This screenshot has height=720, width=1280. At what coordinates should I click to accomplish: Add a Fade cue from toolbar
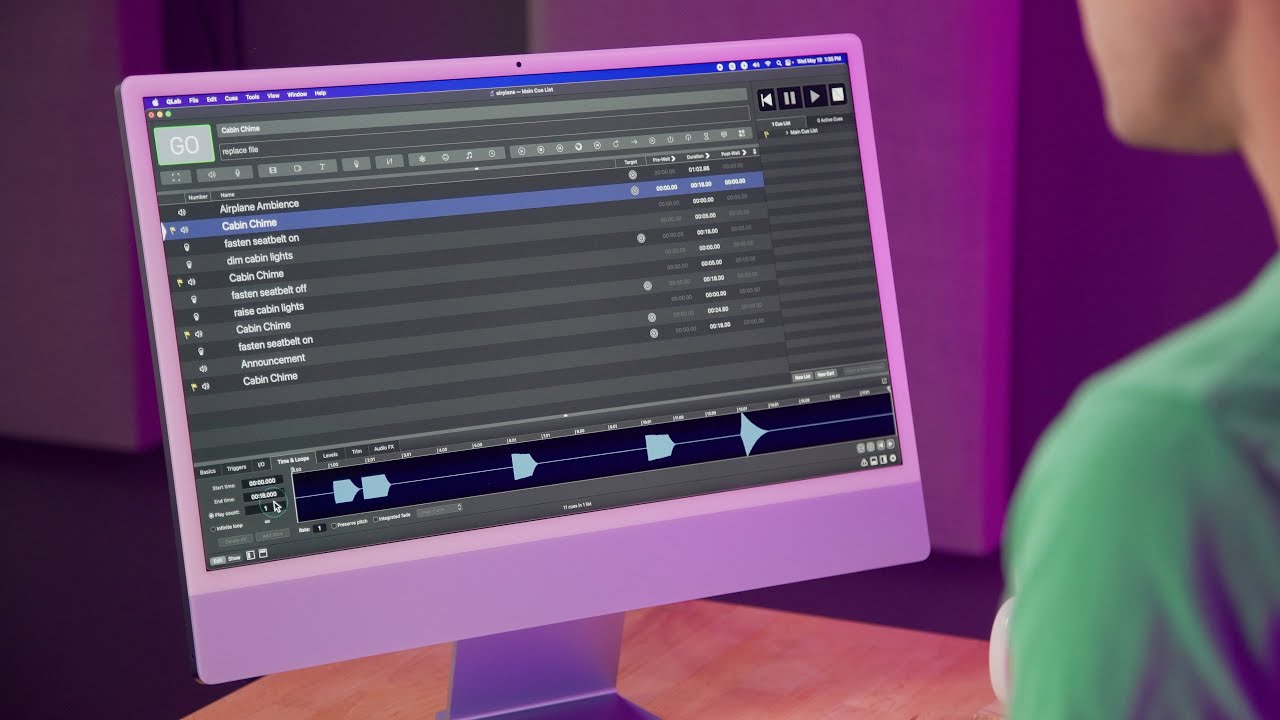tap(389, 162)
